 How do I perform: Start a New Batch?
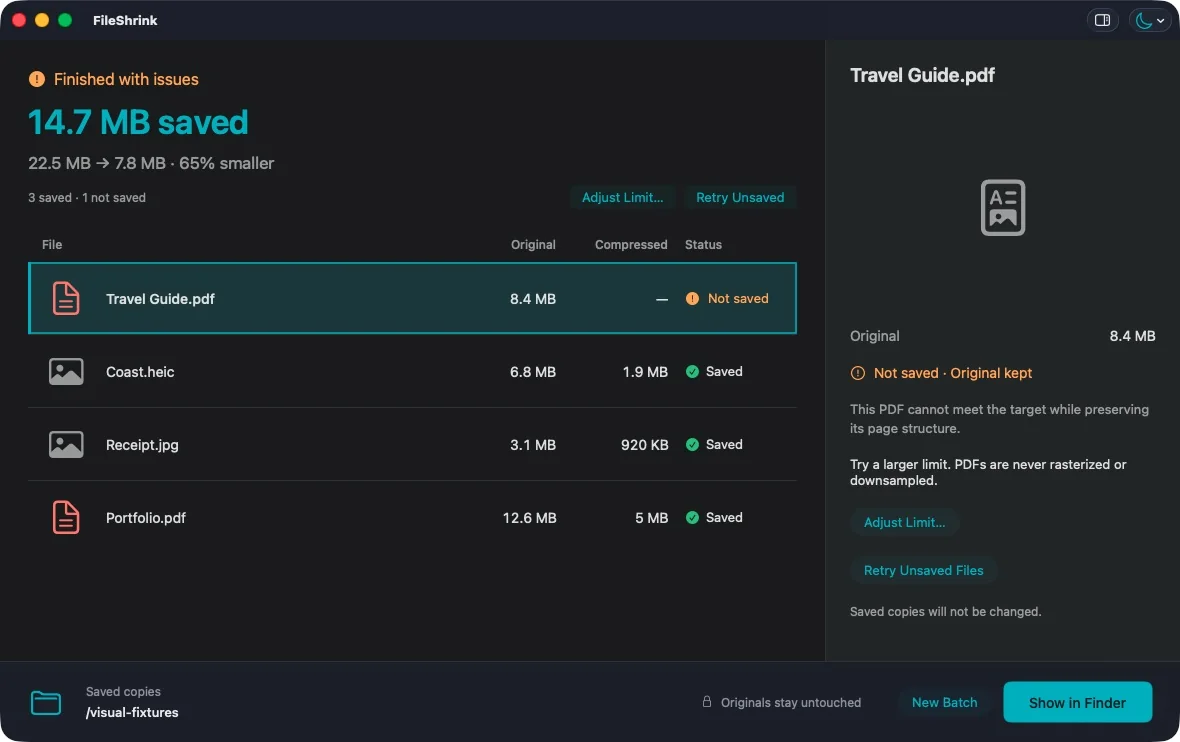coord(944,703)
